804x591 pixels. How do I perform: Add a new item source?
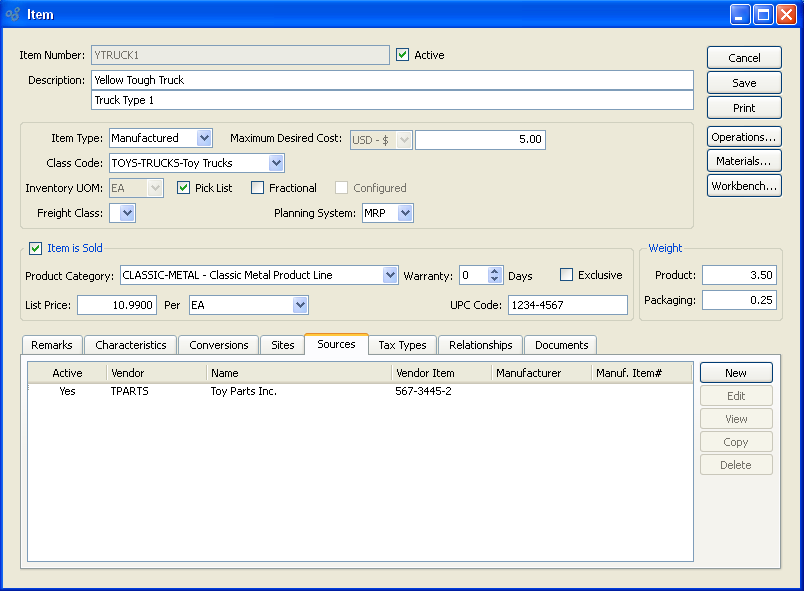tap(736, 373)
